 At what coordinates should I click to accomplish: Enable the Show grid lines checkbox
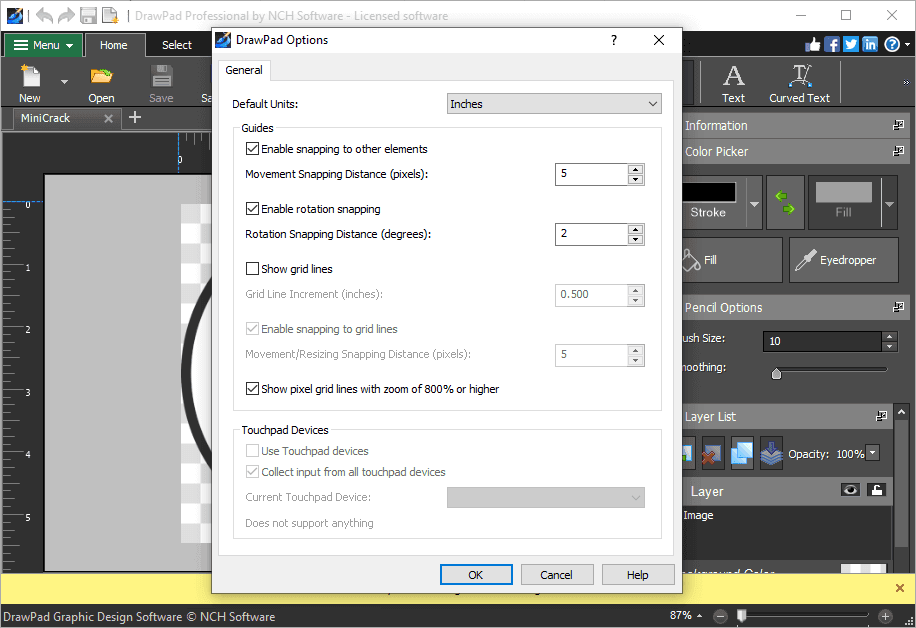click(x=252, y=269)
